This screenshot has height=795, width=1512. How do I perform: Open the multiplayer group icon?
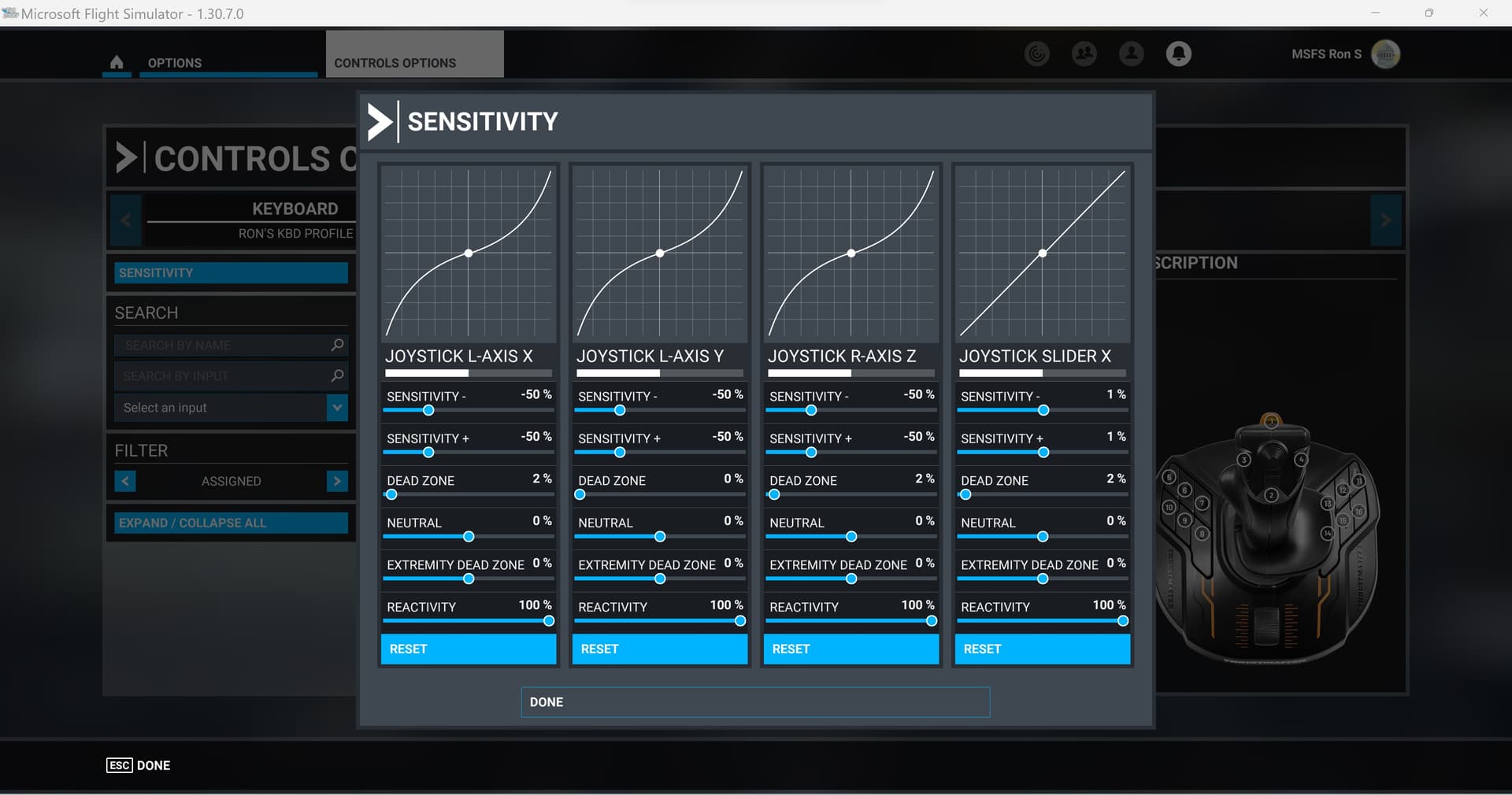1084,54
